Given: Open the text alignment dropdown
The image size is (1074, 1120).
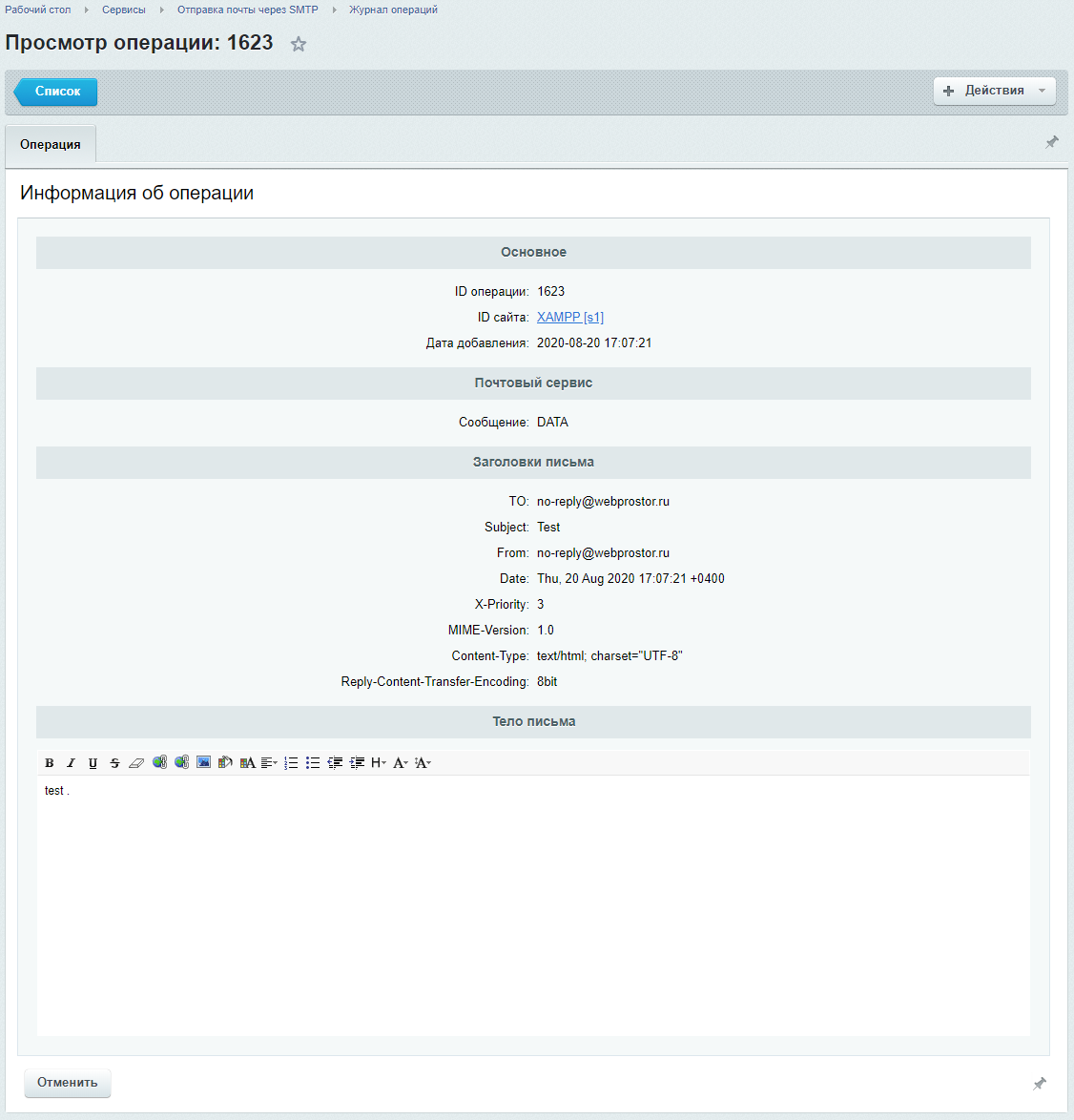Looking at the screenshot, I should point(270,762).
